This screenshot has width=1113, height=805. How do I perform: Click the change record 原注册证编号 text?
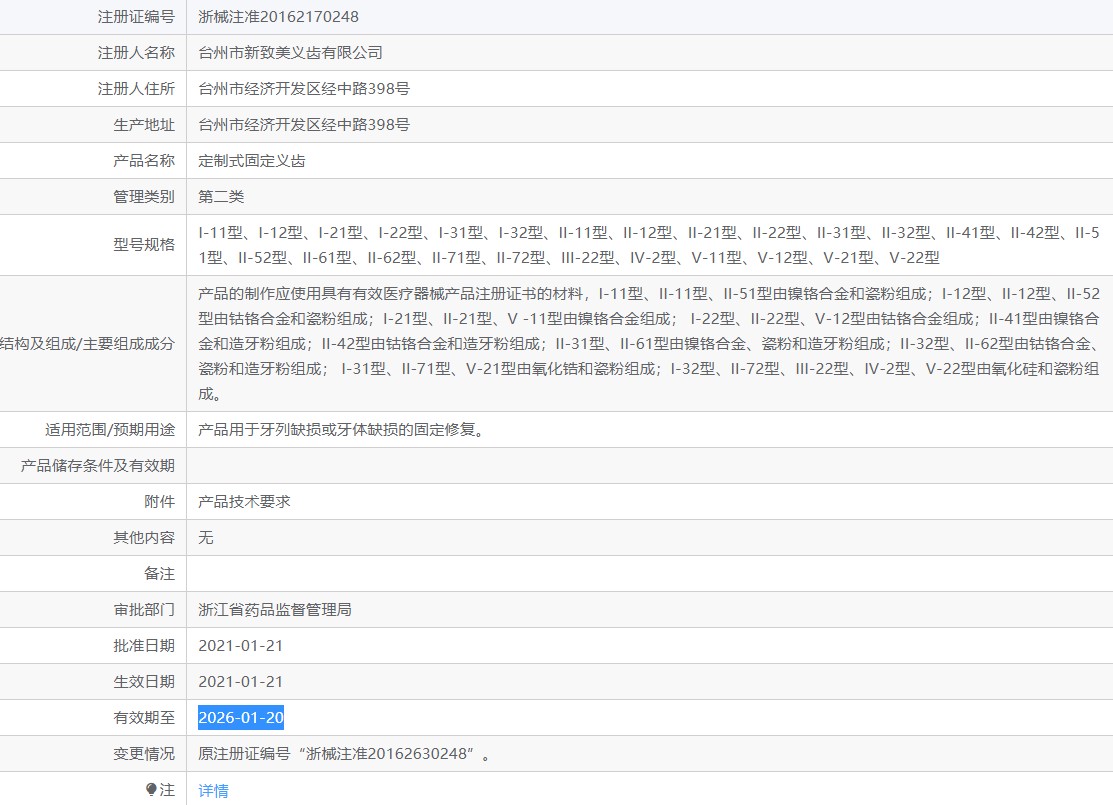pos(344,754)
